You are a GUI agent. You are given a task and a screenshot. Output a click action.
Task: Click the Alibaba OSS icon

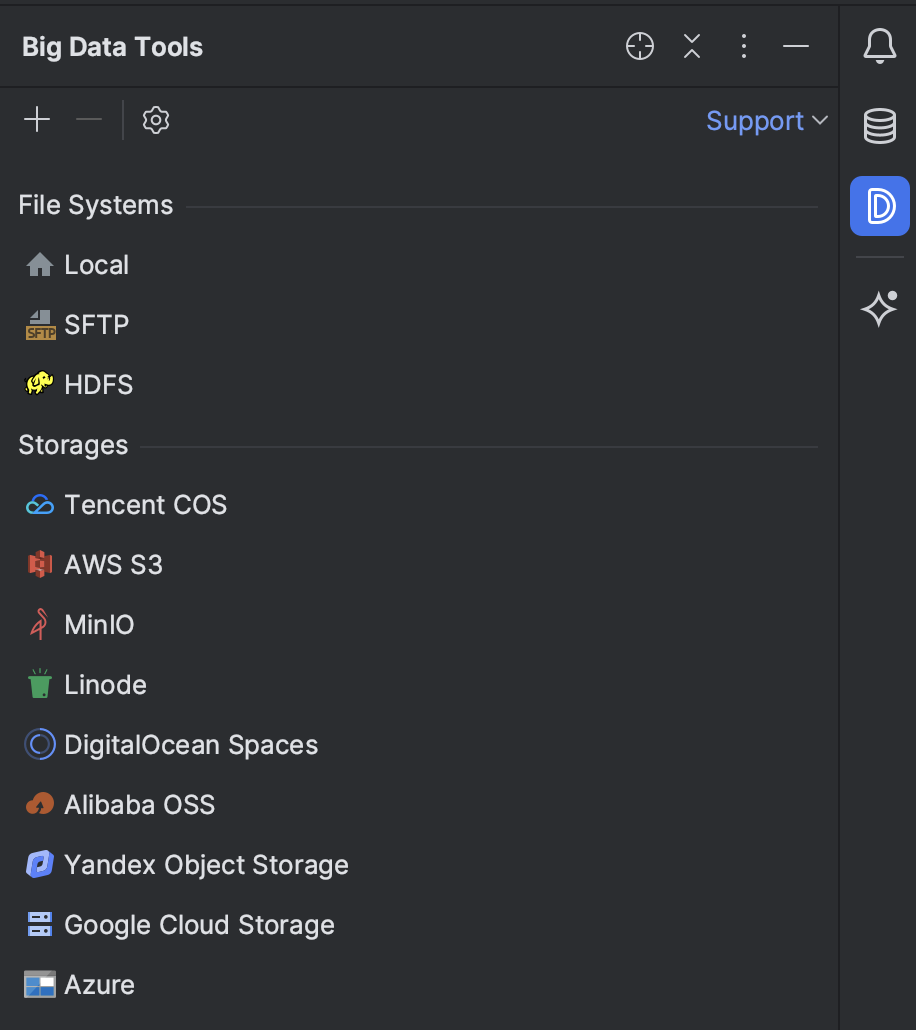pyautogui.click(x=39, y=804)
